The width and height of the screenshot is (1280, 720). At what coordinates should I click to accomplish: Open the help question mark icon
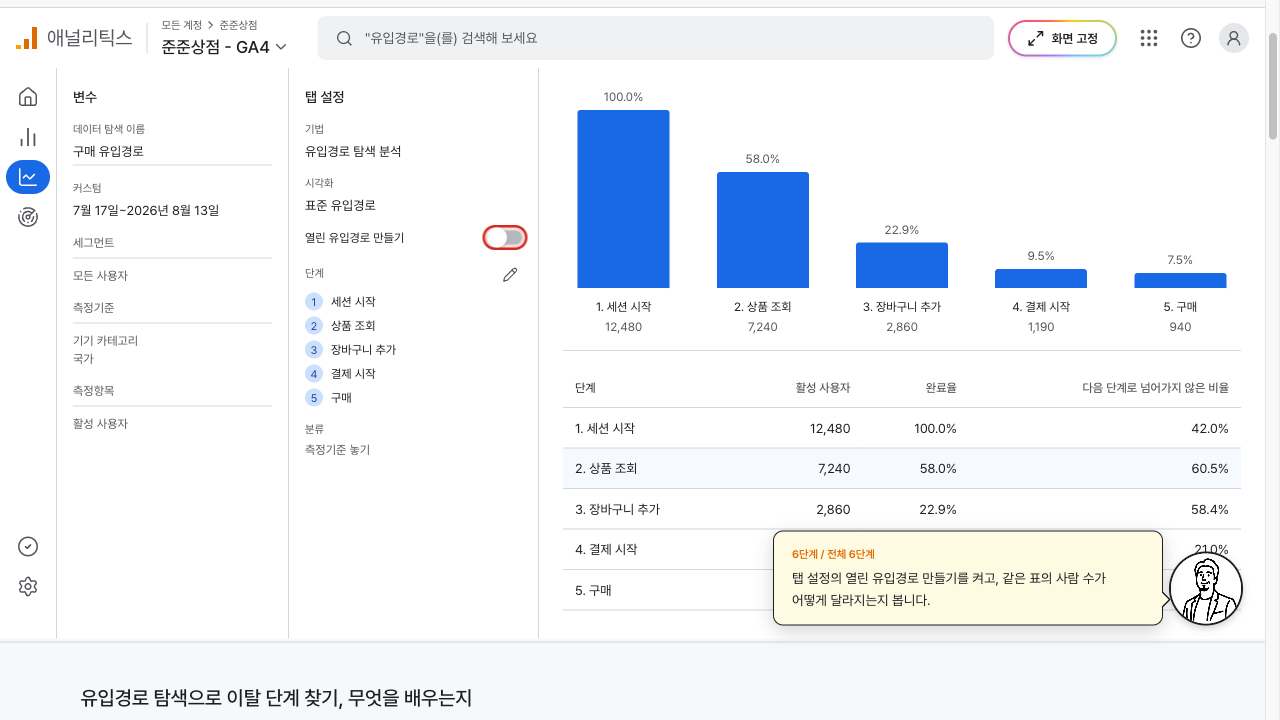coord(1191,38)
